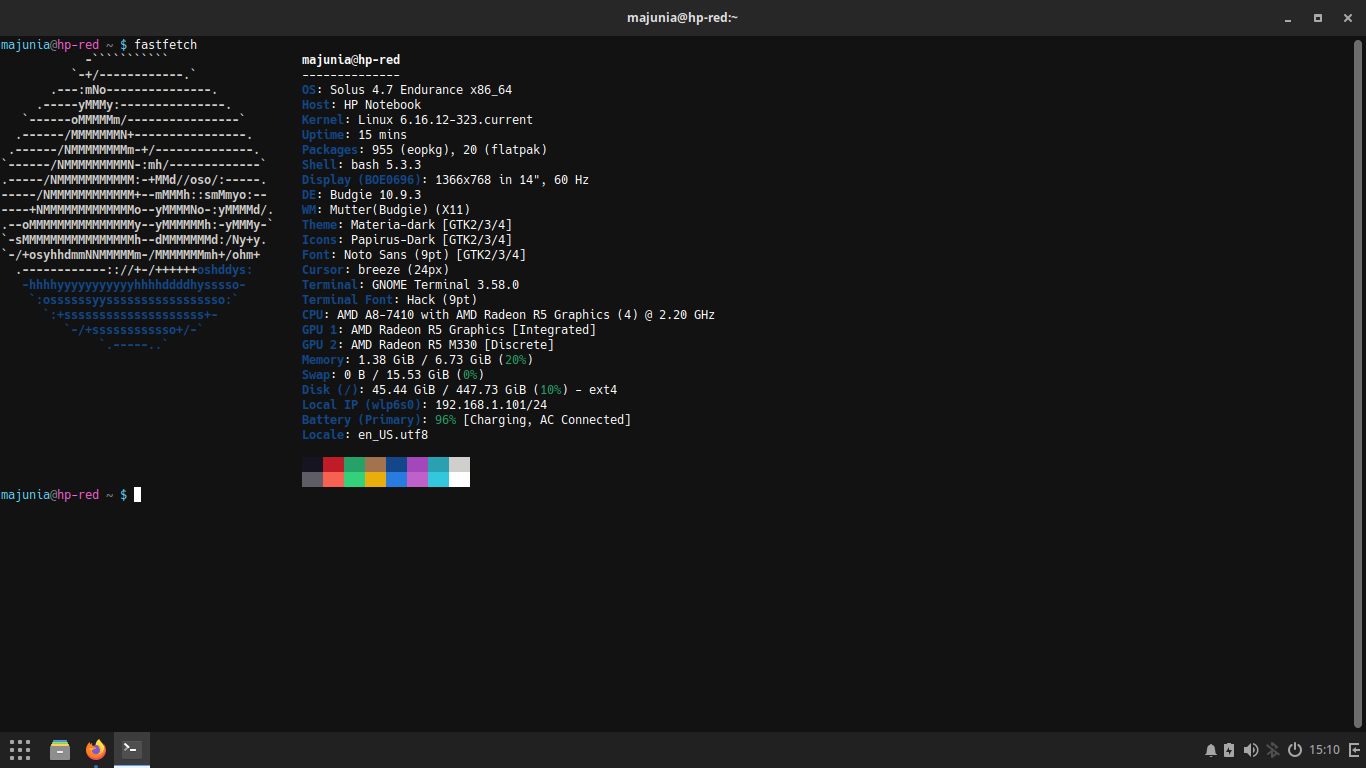1366x768 pixels.
Task: Toggle the Raven sidebar panel
Action: point(1354,750)
